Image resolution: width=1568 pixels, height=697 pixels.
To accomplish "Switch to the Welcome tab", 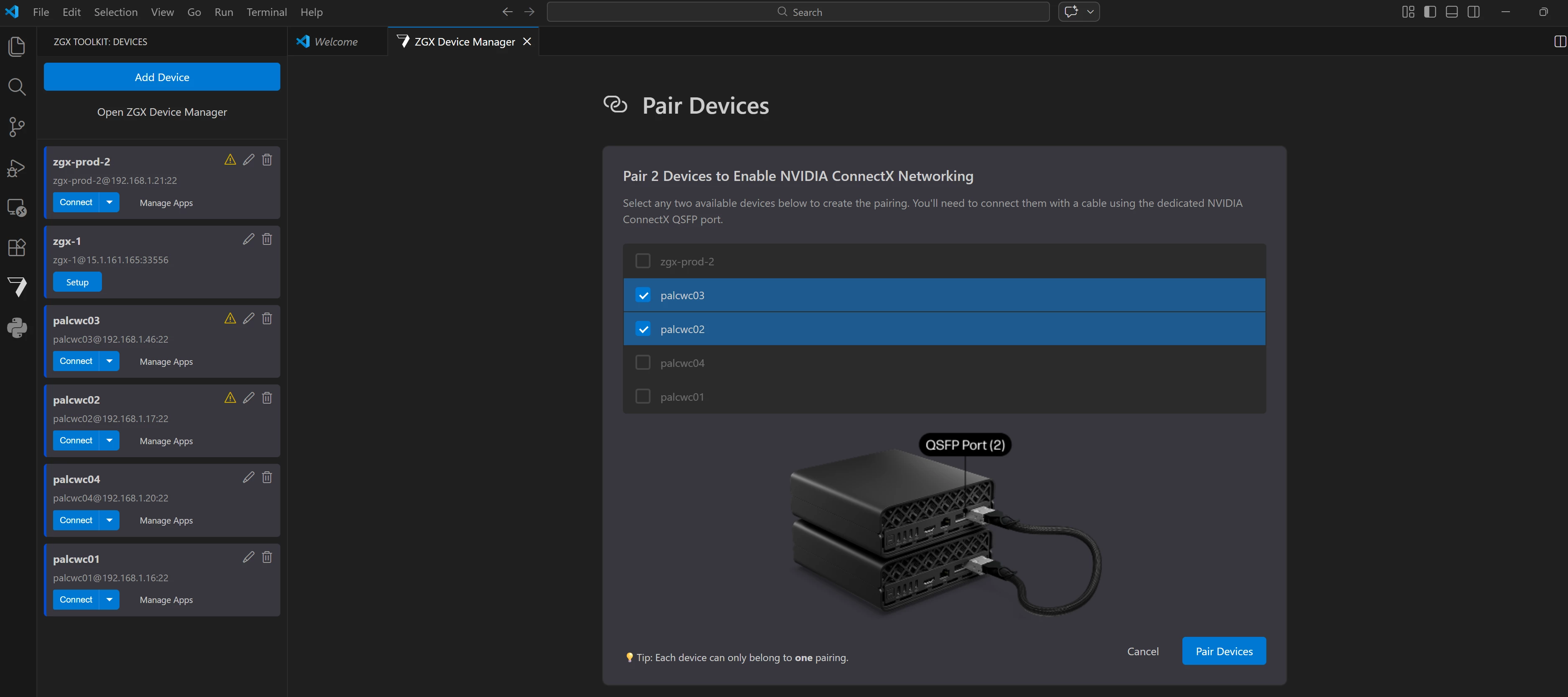I will tap(335, 41).
